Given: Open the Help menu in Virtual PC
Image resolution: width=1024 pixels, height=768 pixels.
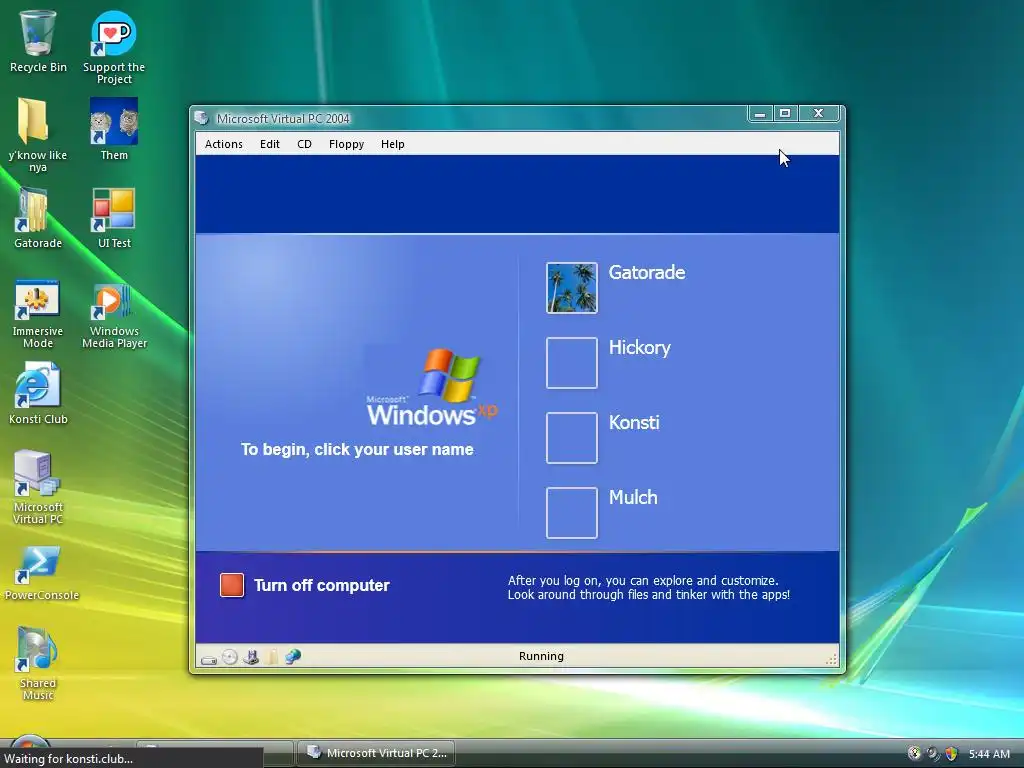Looking at the screenshot, I should coord(392,144).
